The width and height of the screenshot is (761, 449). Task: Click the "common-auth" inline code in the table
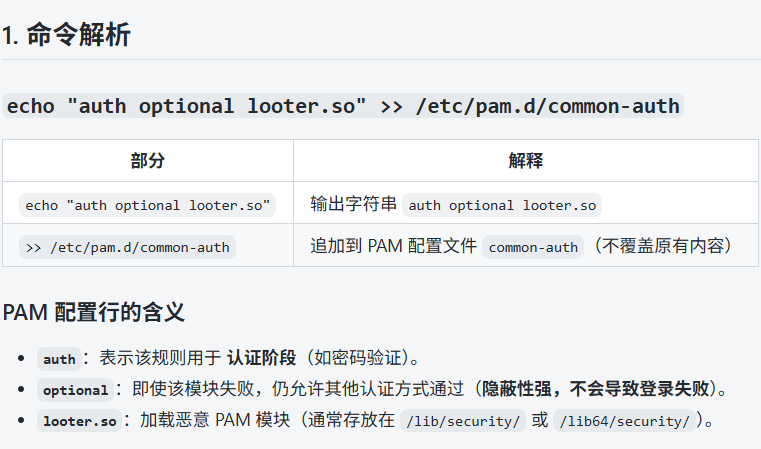click(x=534, y=247)
